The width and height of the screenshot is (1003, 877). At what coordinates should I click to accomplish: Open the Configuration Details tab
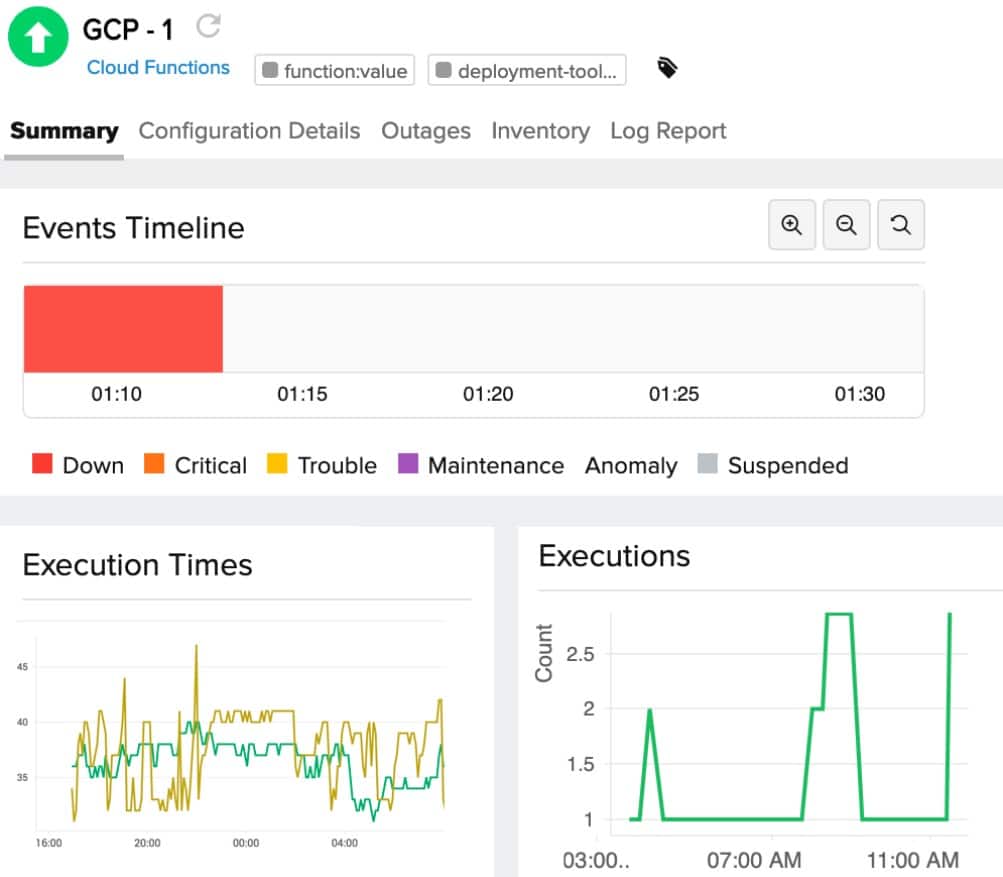249,130
